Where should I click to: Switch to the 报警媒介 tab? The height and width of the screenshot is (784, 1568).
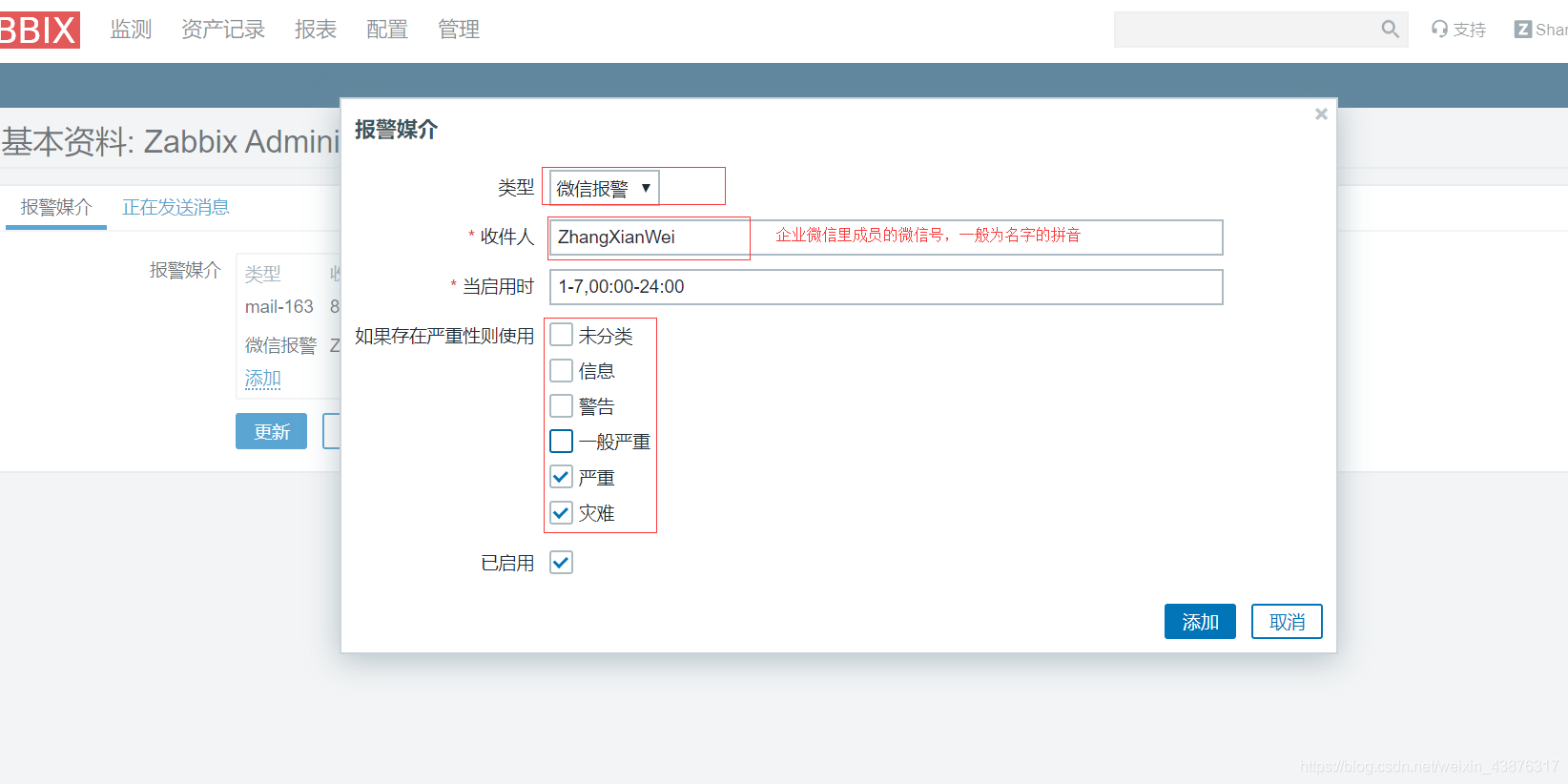[56, 207]
